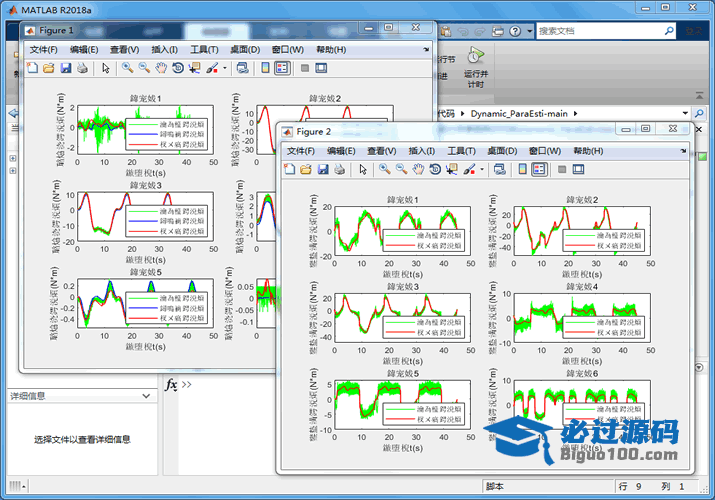Click Link Plot icon in Figure 1 toolbar
Image resolution: width=715 pixels, height=500 pixels.
tap(243, 68)
